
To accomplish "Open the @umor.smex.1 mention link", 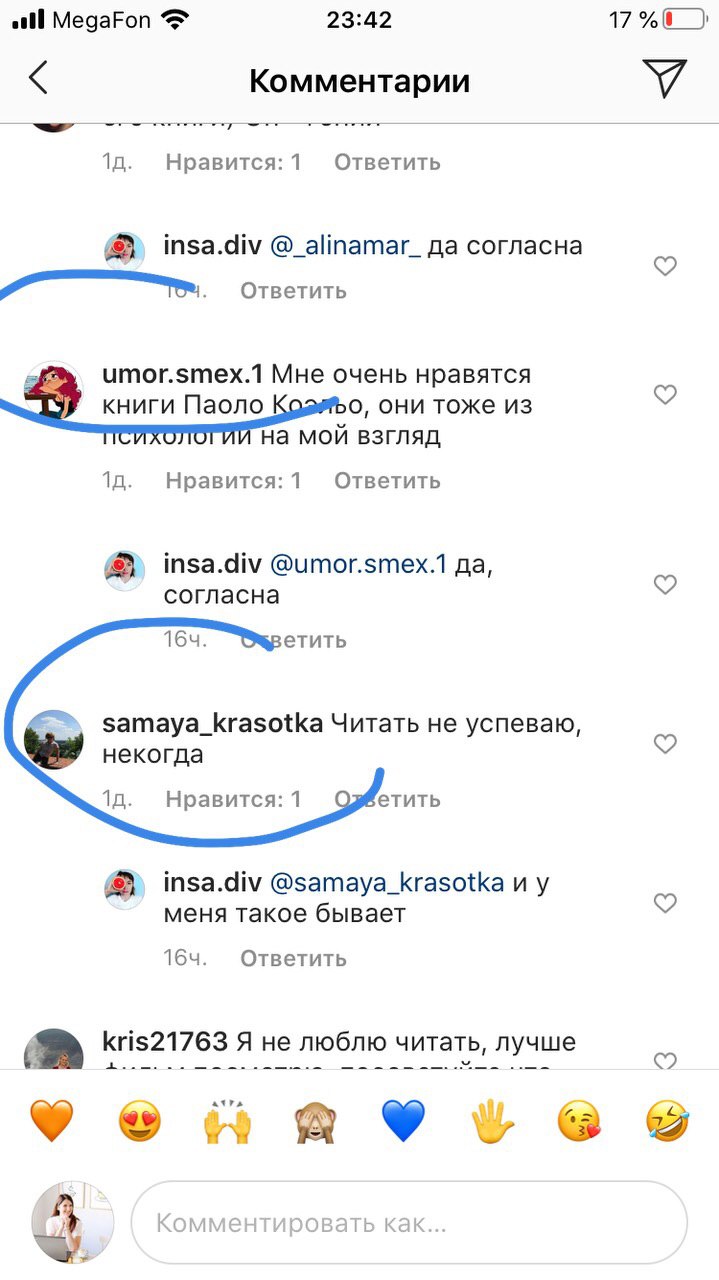I will click(x=359, y=565).
